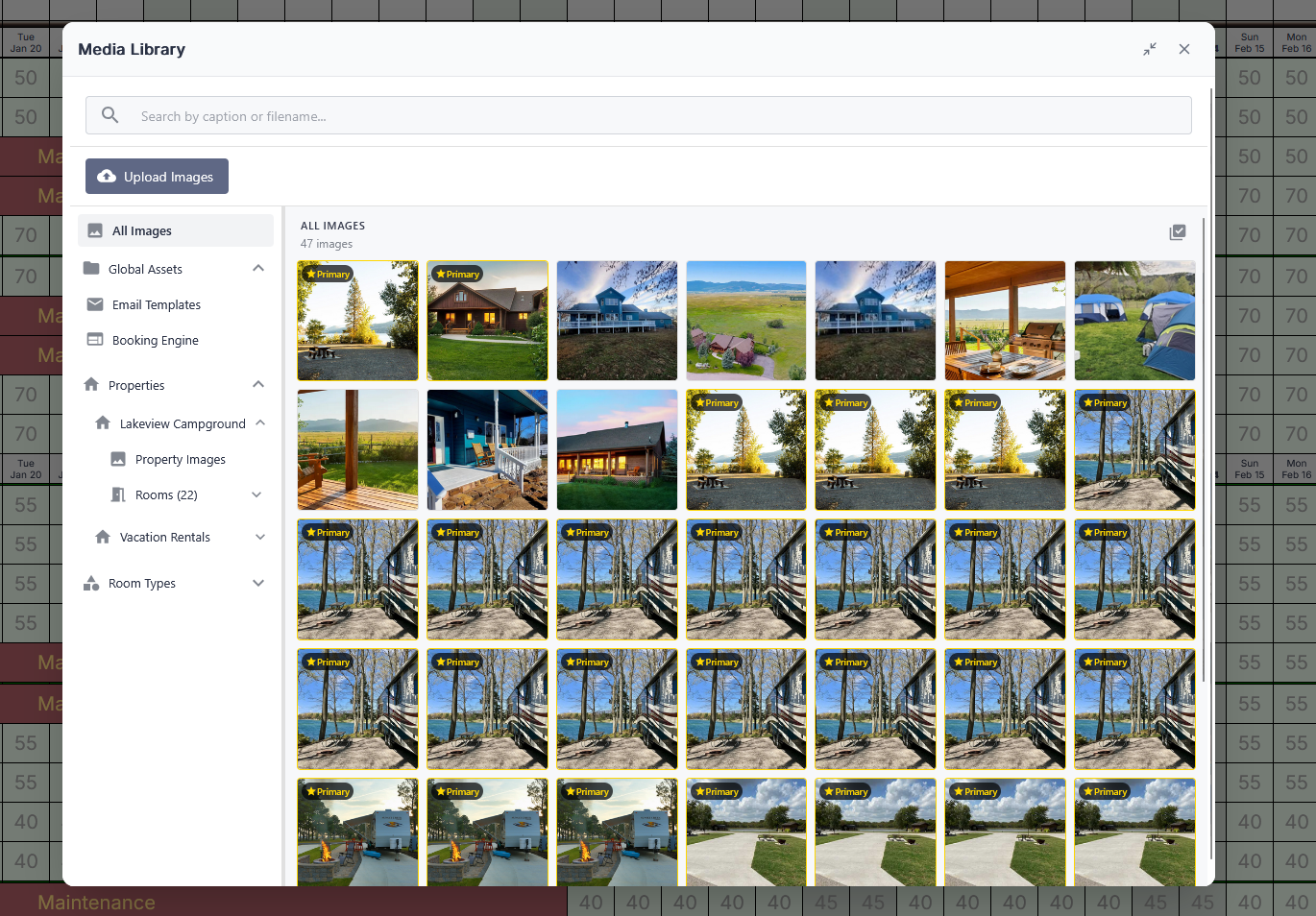The width and height of the screenshot is (1316, 916).
Task: Close the Media Library dialog
Action: (1183, 49)
